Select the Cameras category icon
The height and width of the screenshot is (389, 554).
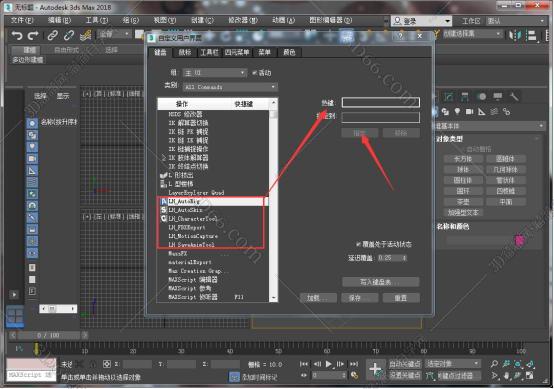(470, 112)
